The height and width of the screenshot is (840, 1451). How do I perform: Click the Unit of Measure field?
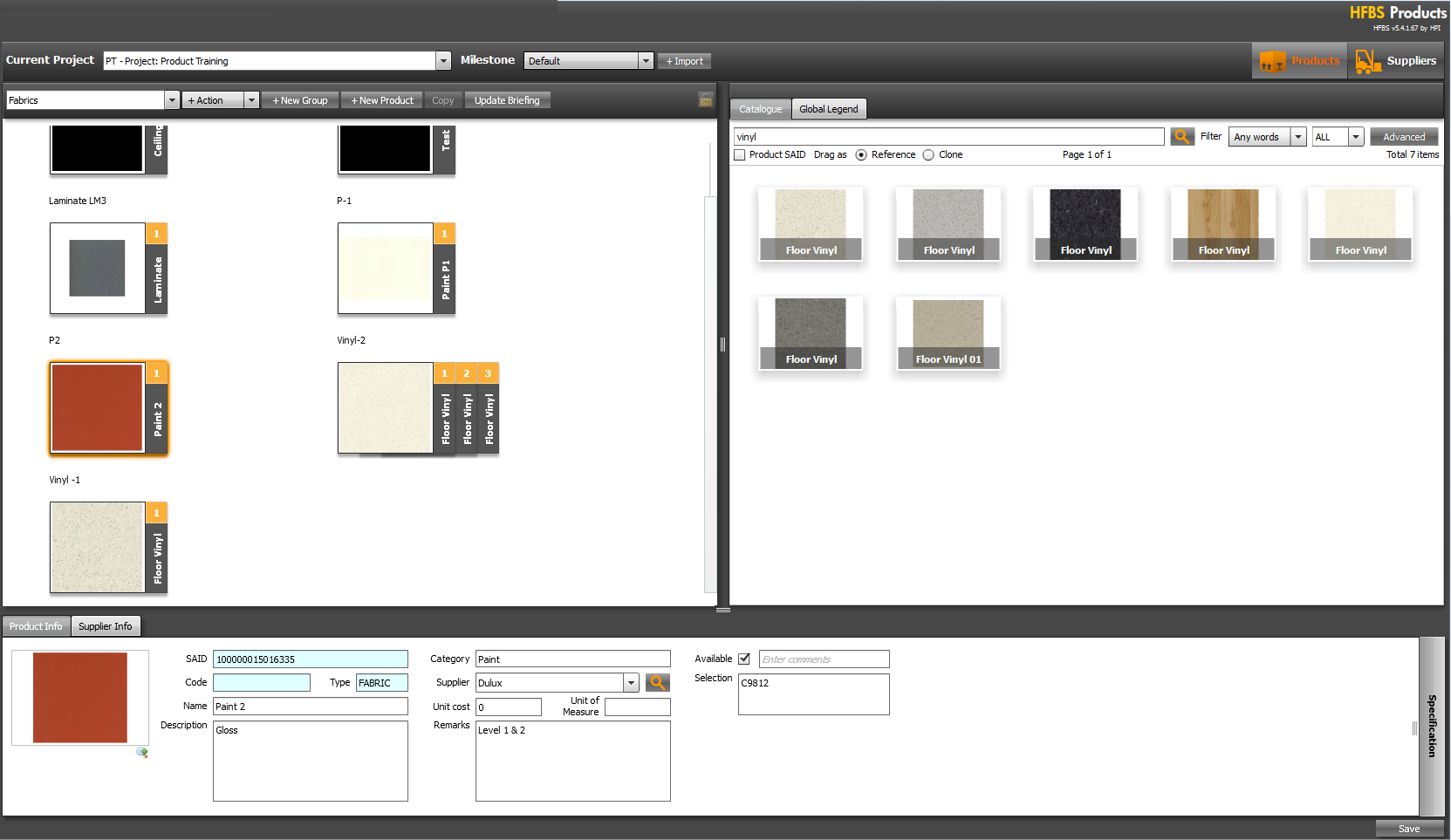click(638, 707)
